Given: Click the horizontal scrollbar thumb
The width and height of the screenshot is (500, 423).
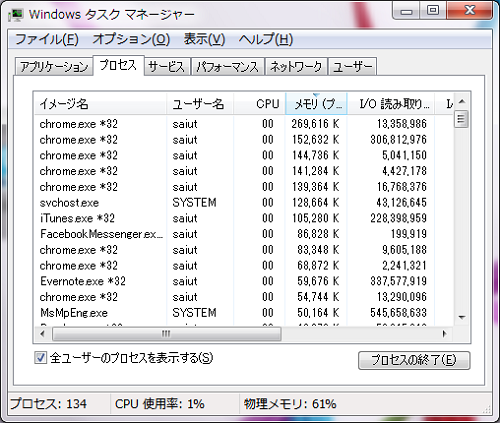Looking at the screenshot, I should (167, 334).
